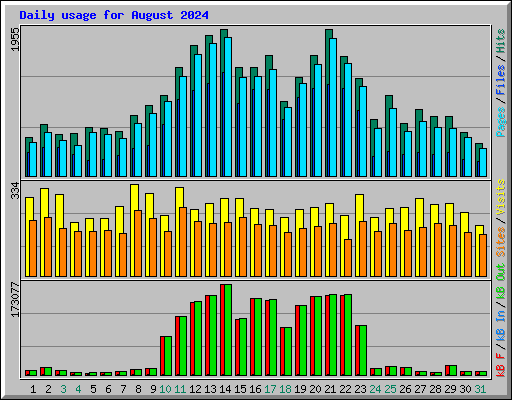Click the 'kB F' legend label
This screenshot has height=400, width=512.
click(x=501, y=365)
